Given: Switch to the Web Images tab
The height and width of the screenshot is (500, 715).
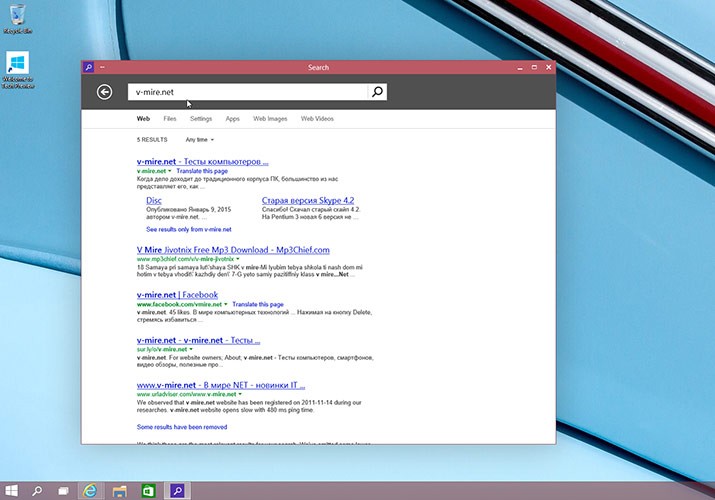Looking at the screenshot, I should pos(270,119).
